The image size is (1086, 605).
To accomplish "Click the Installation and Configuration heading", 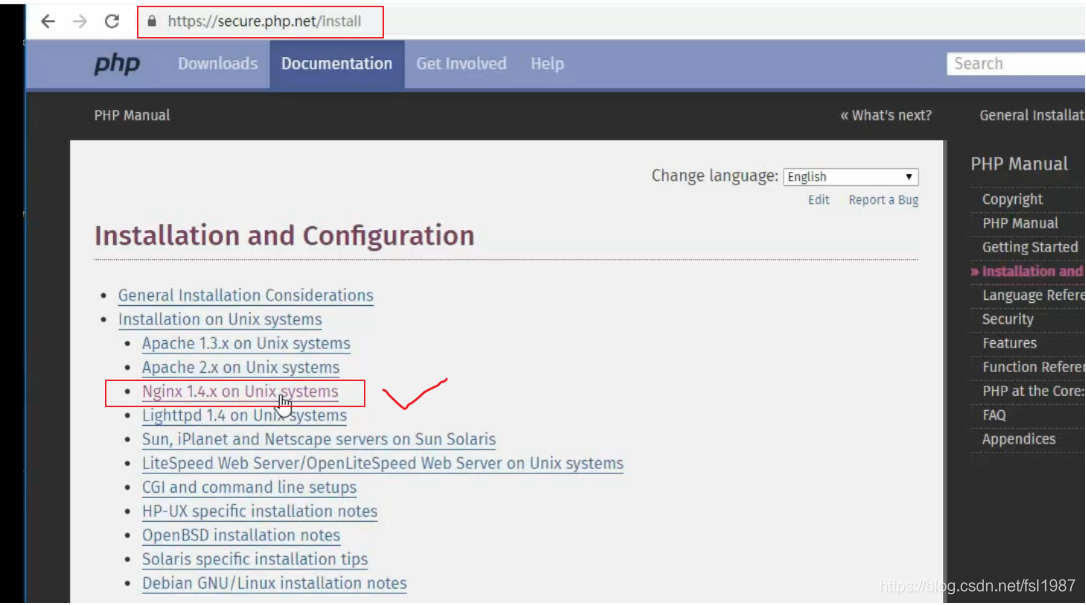I will click(x=284, y=236).
